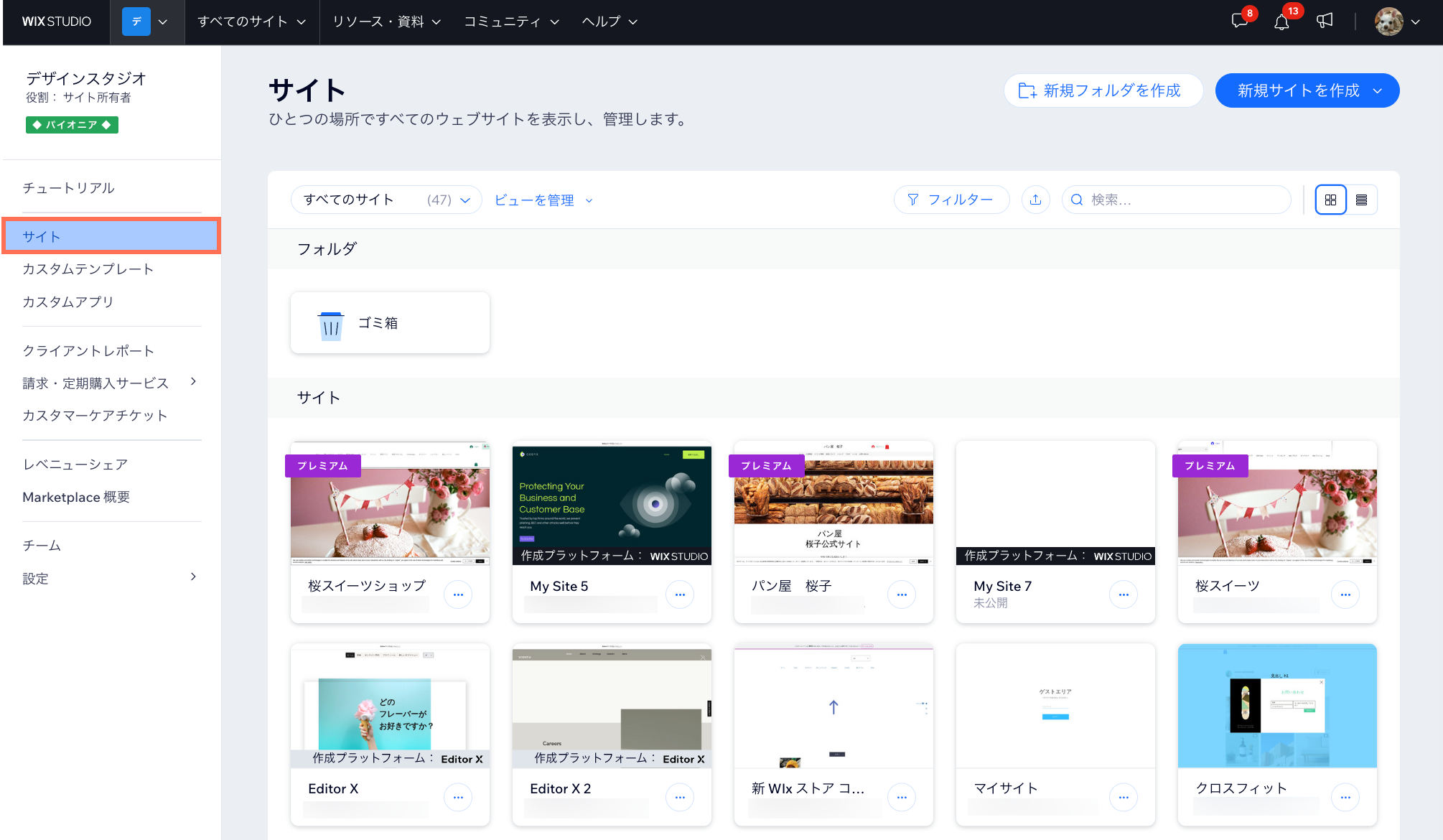Switch to grid view layout
Screen dimensions: 1443x840
(1330, 200)
